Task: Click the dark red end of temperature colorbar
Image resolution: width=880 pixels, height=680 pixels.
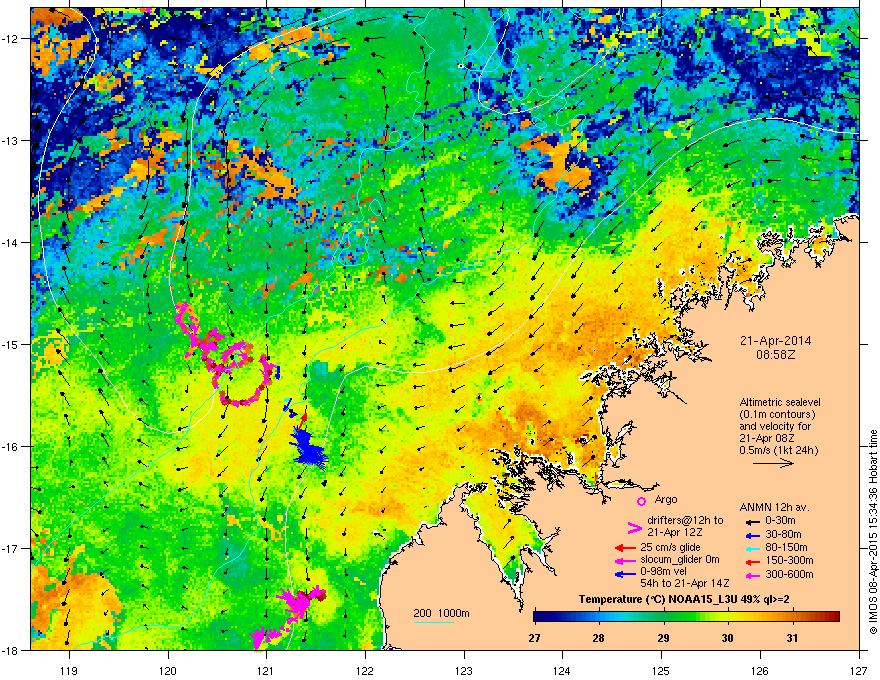Action: (833, 617)
